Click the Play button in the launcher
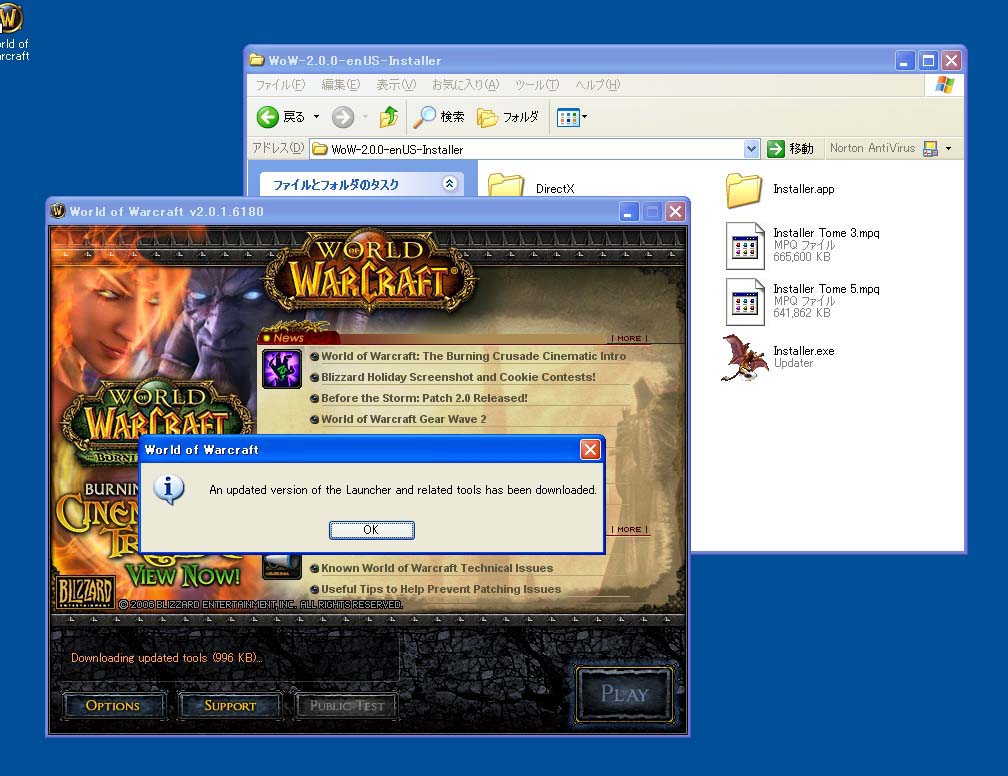 click(x=624, y=694)
